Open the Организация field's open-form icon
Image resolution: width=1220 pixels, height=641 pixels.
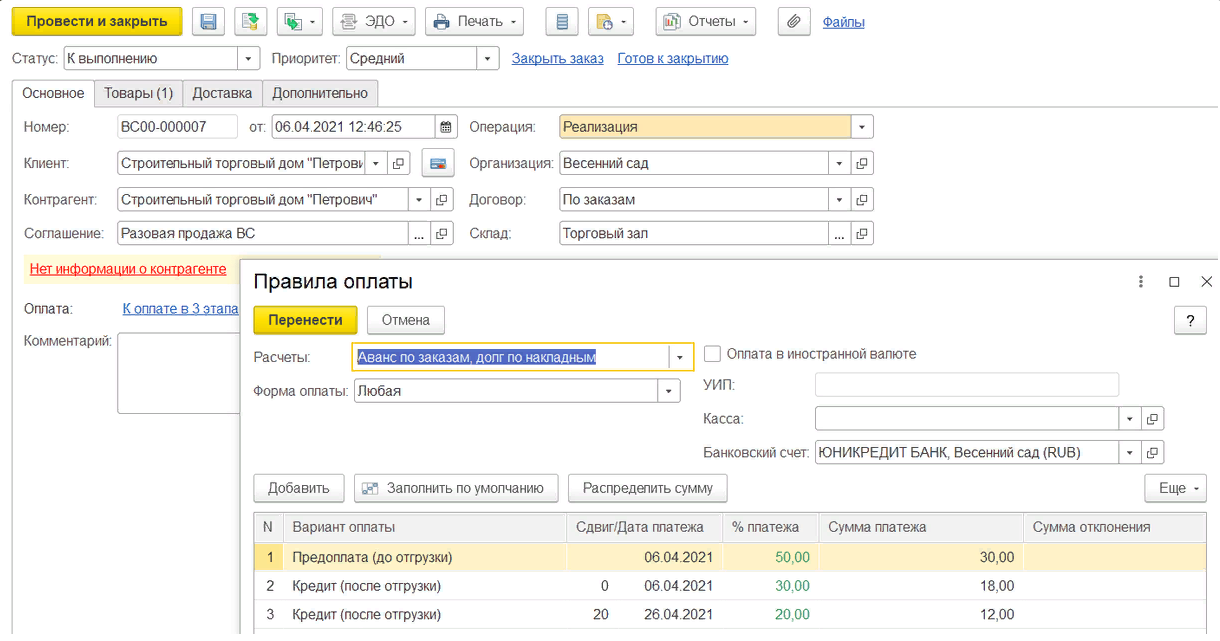click(863, 163)
